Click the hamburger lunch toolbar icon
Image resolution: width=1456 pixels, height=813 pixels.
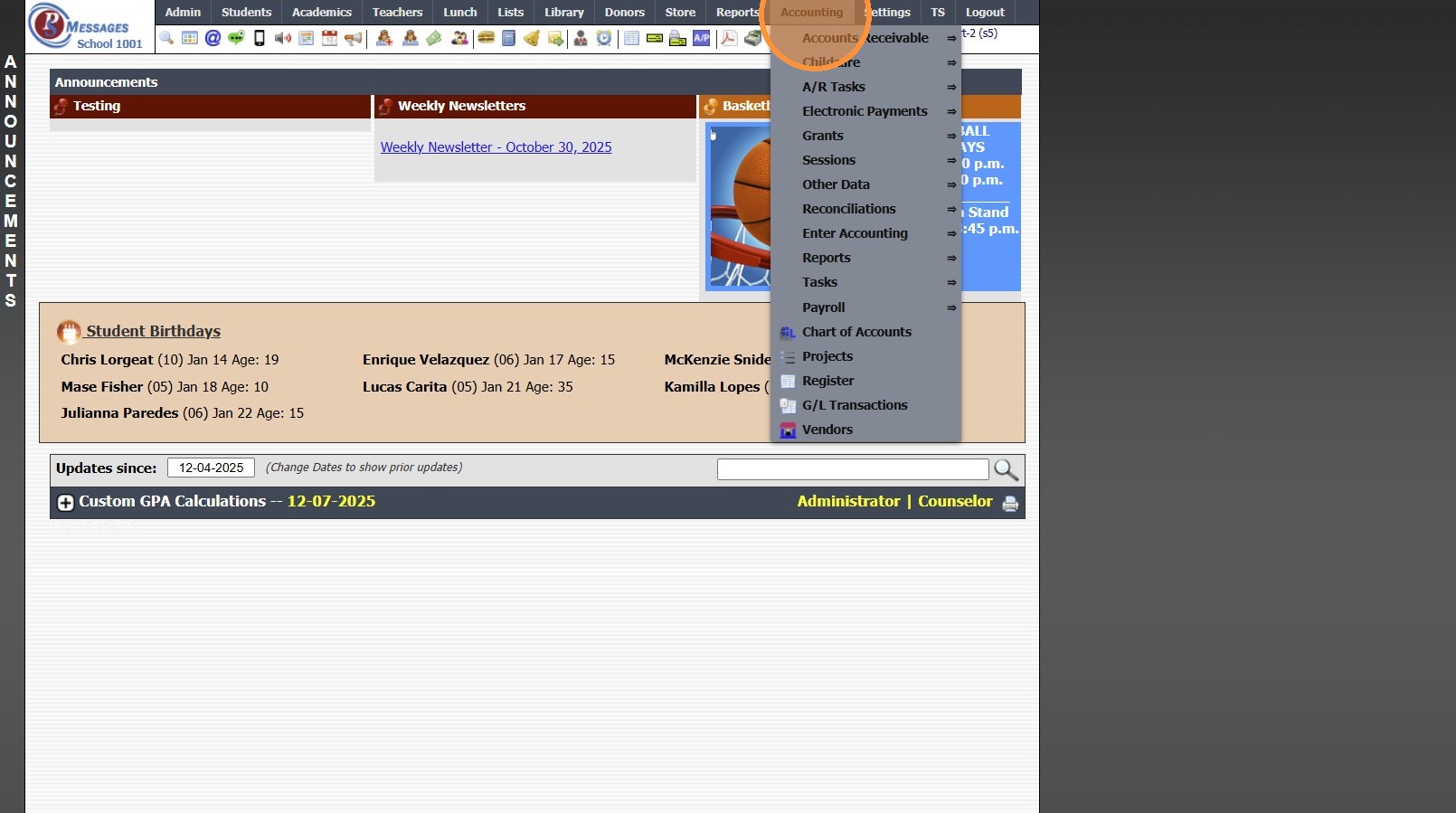point(486,38)
